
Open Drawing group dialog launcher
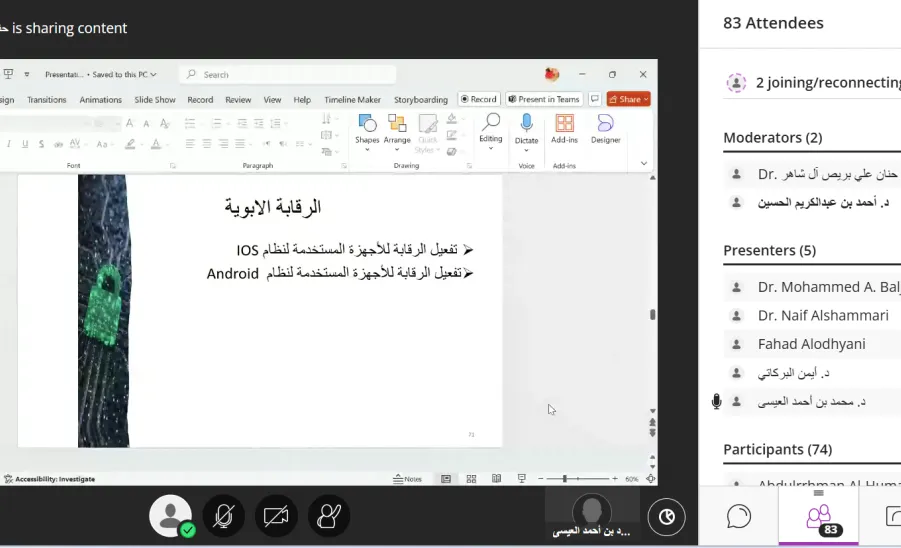click(469, 165)
